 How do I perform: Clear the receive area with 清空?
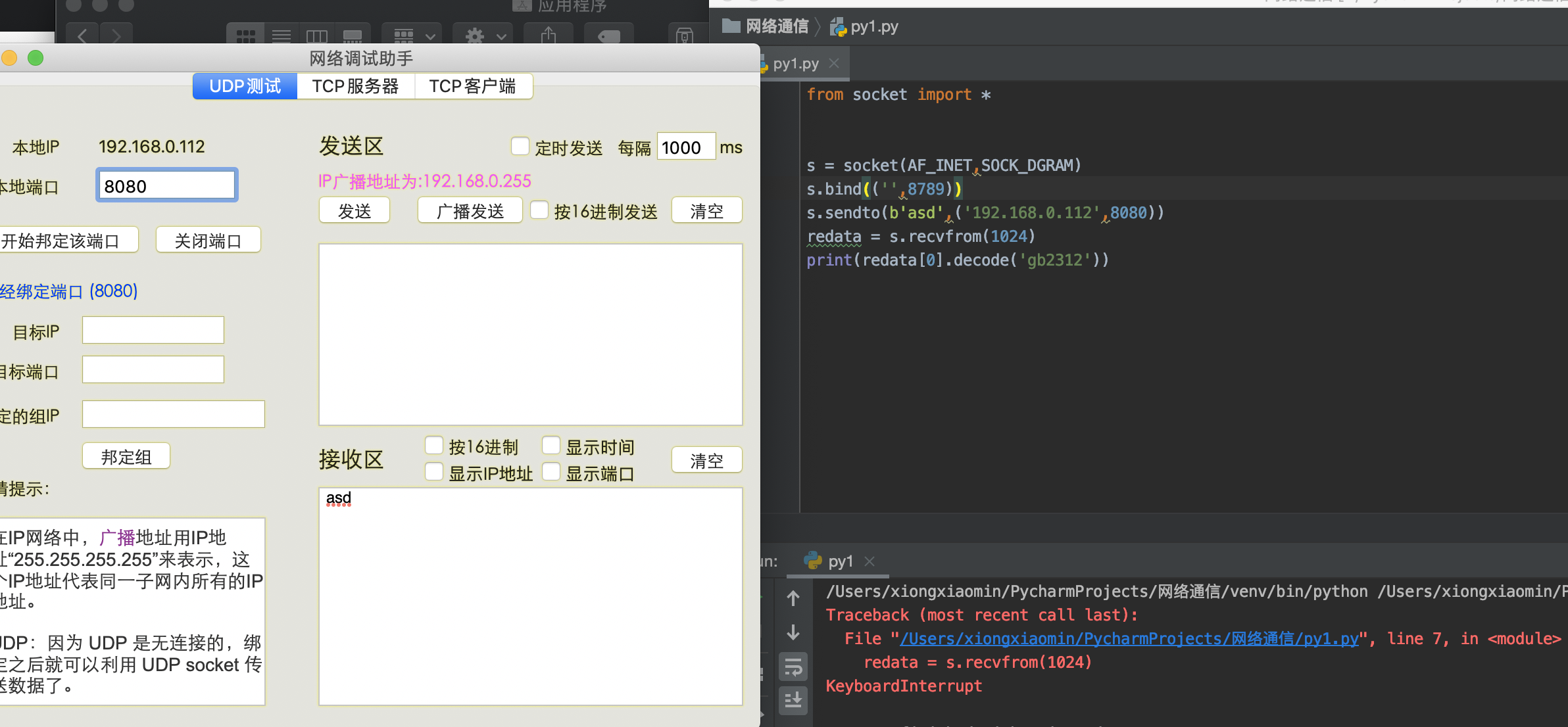[x=707, y=460]
